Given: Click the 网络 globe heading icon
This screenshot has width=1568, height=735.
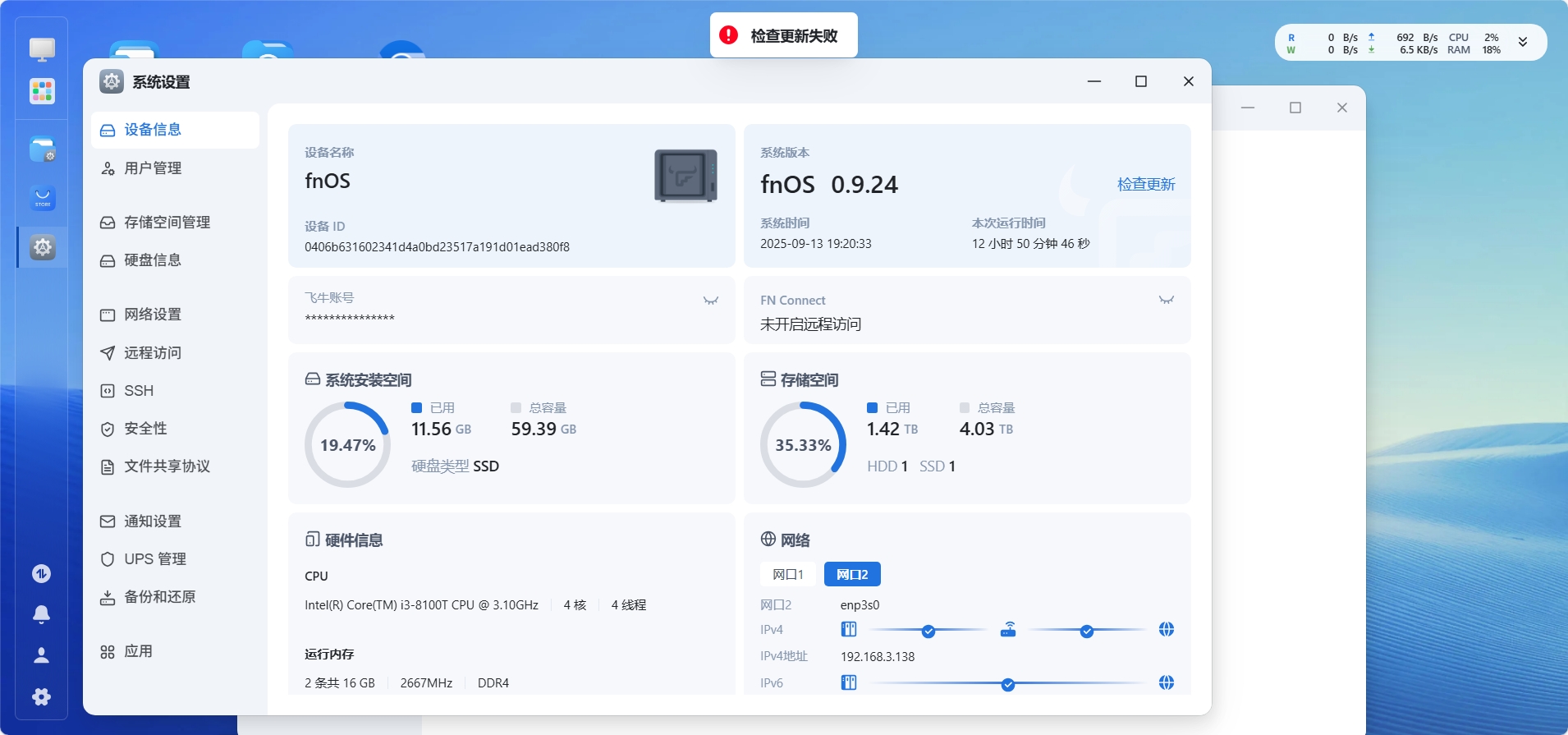Looking at the screenshot, I should click(768, 539).
